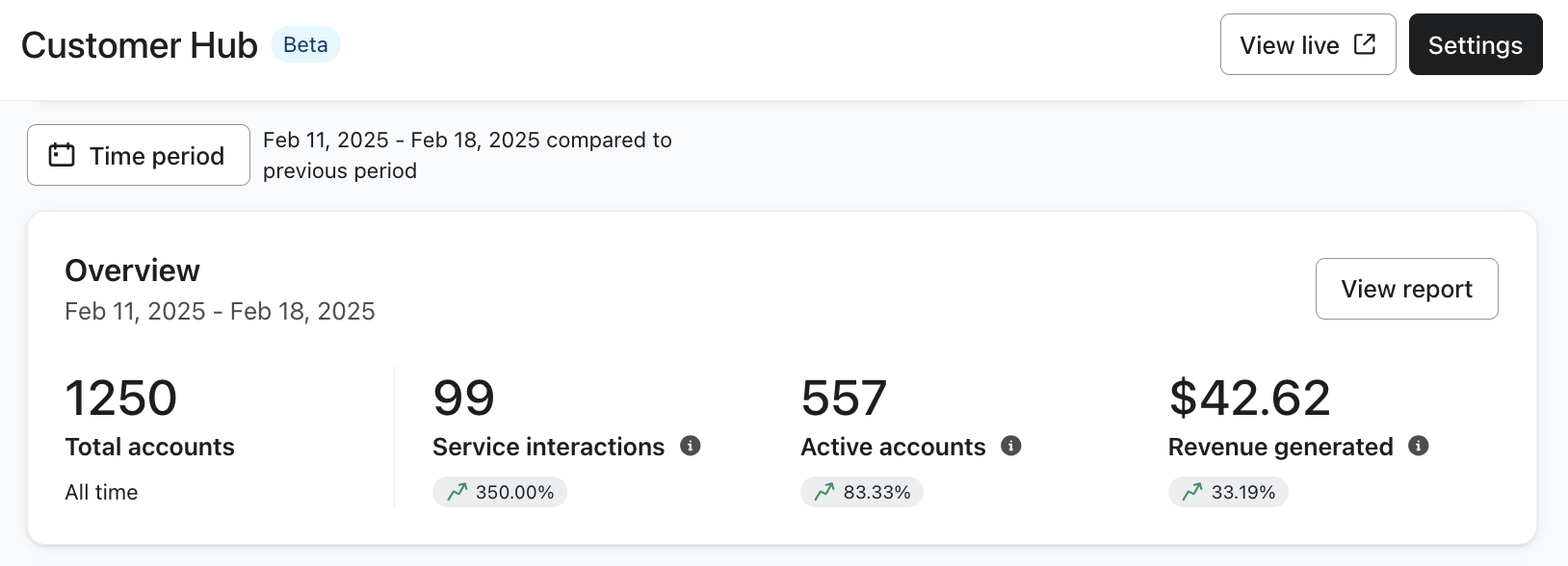
Task: Click the Total accounts metric value 1250
Action: click(120, 397)
